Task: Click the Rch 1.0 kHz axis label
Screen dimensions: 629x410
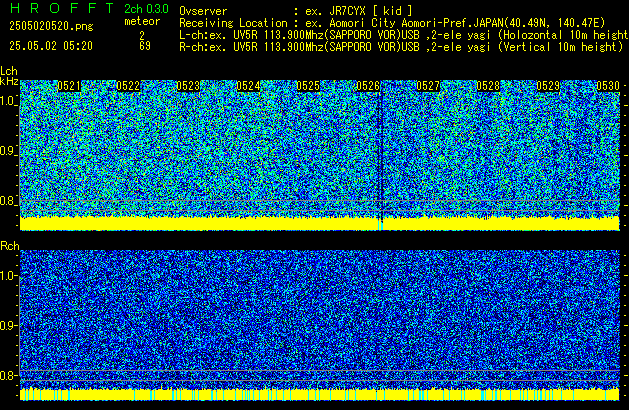Action: [x=8, y=276]
